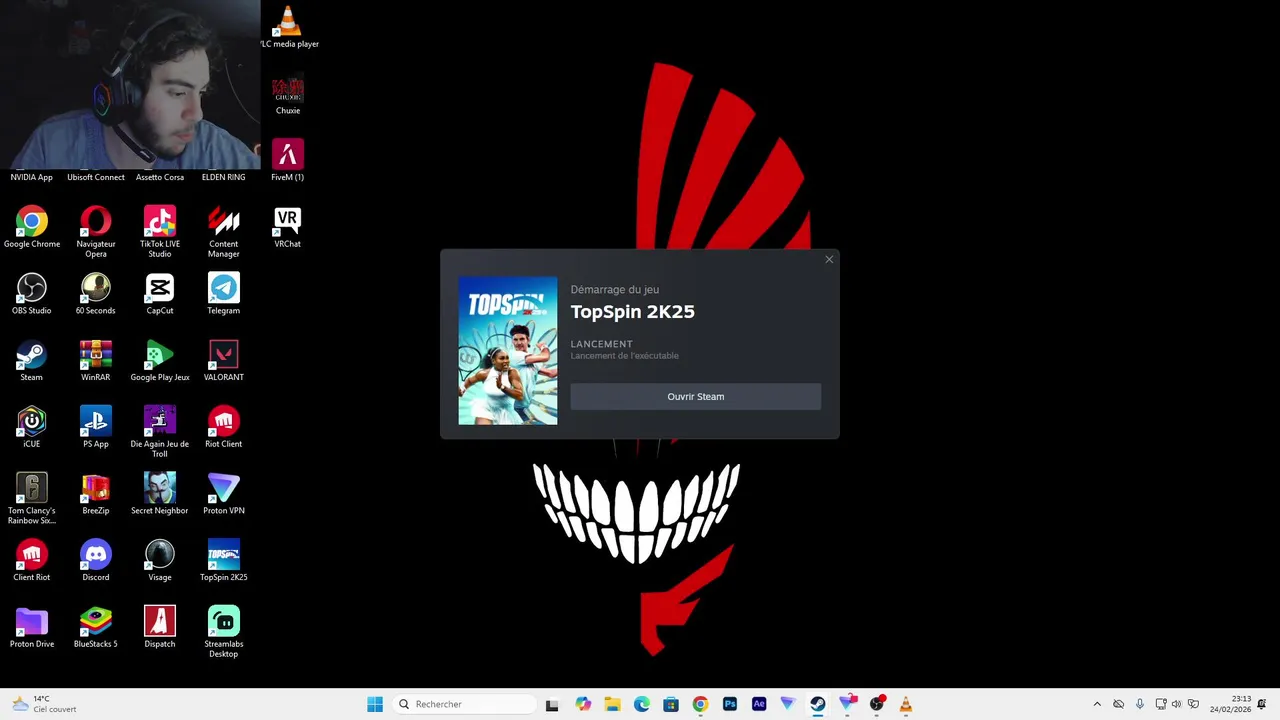This screenshot has width=1280, height=720.
Task: Click the microphone tray icon
Action: [x=1140, y=704]
